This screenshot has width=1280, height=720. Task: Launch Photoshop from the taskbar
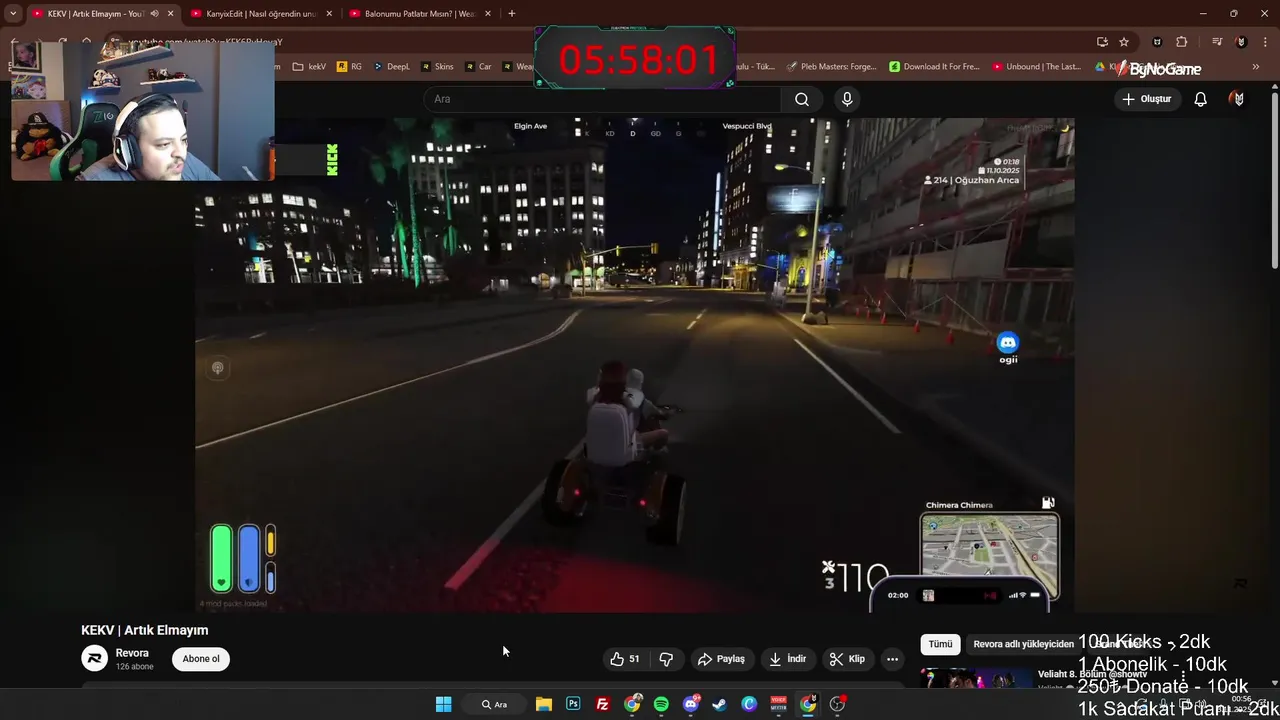click(x=573, y=704)
